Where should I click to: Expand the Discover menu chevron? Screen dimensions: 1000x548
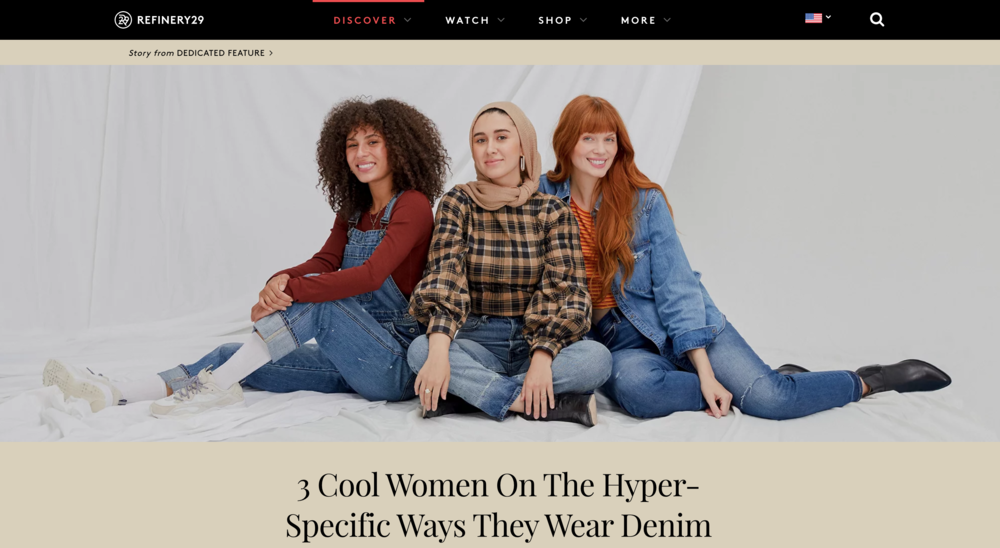[408, 20]
